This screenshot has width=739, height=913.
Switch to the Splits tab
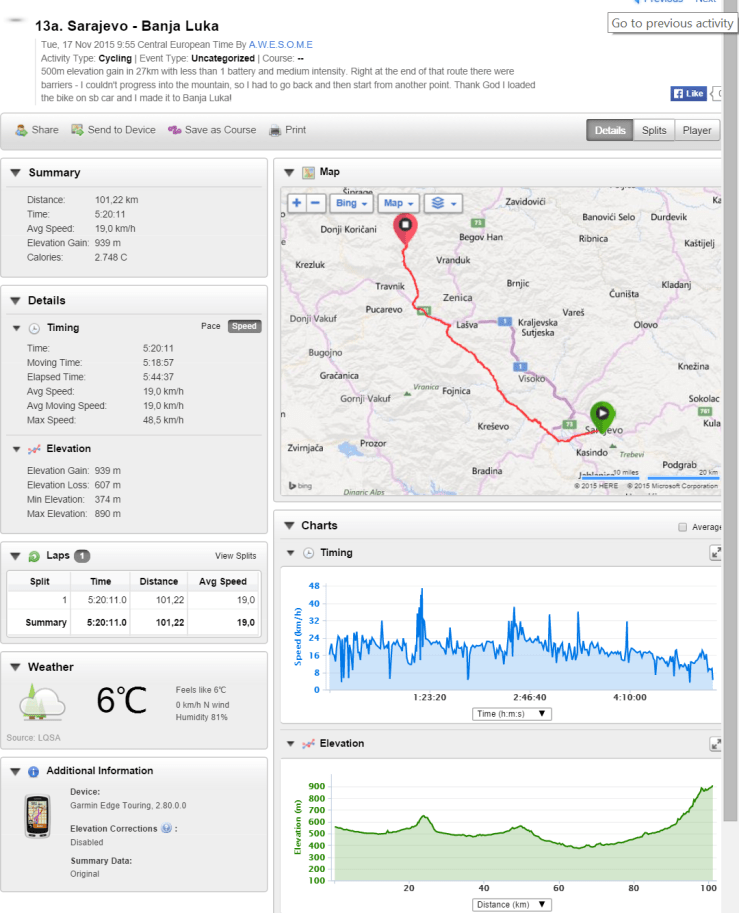click(x=654, y=130)
